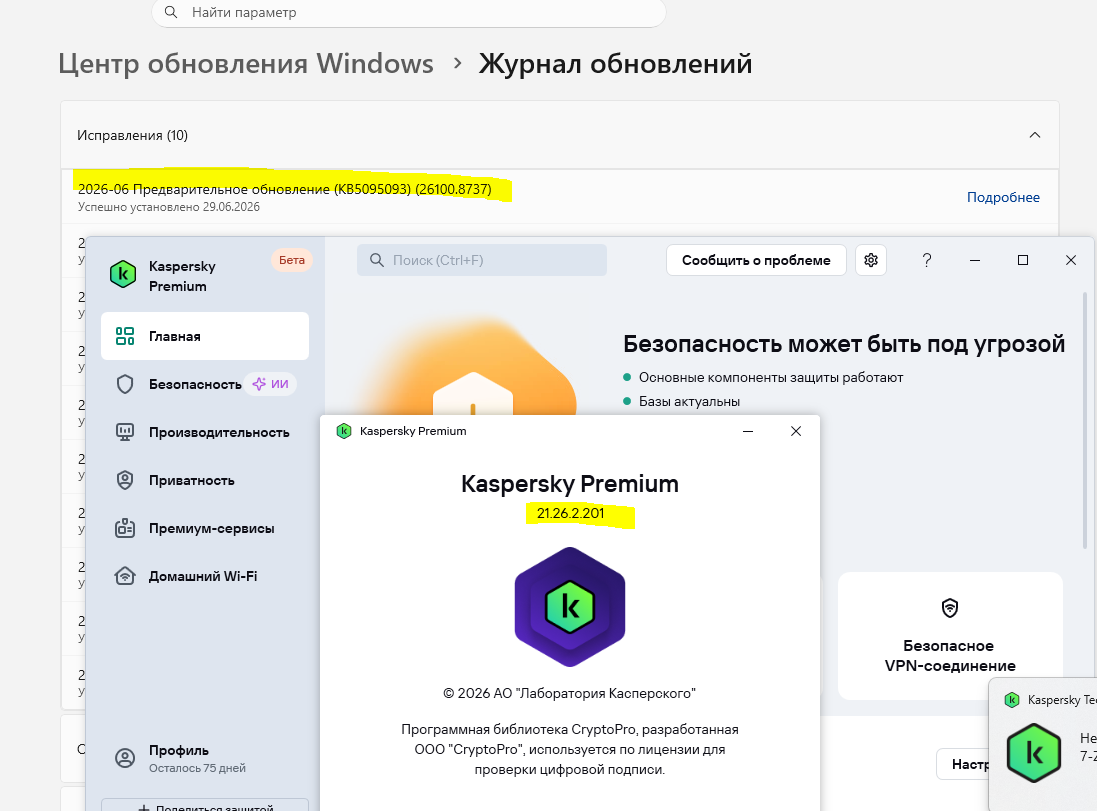Open the Безопасное VPN-соединение card
Viewport: 1097px width, 811px height.
950,636
